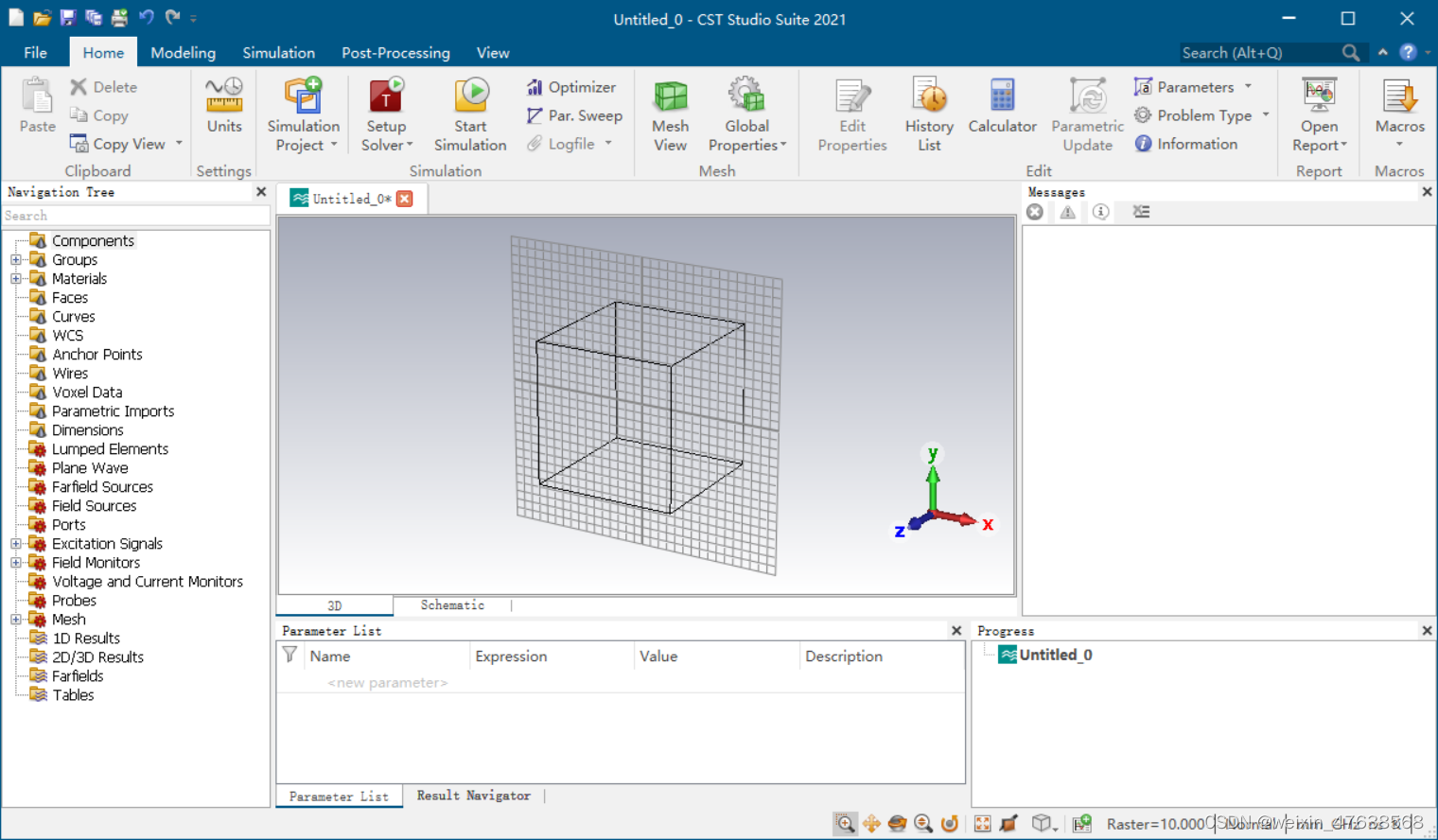Open the Units settings
Viewport: 1438px width, 840px height.
pyautogui.click(x=224, y=106)
